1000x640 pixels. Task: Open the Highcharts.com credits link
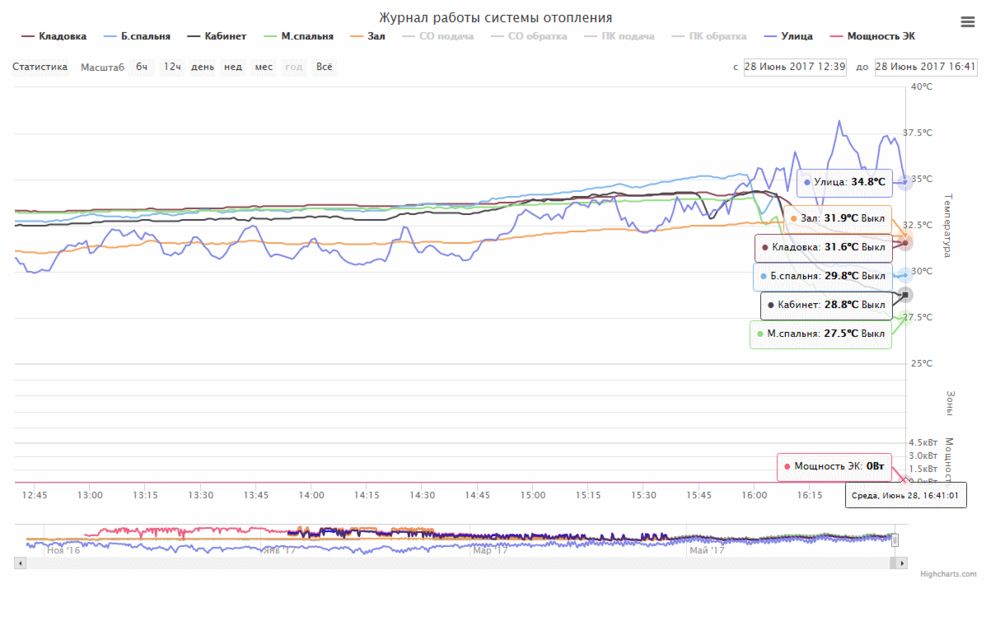(949, 573)
